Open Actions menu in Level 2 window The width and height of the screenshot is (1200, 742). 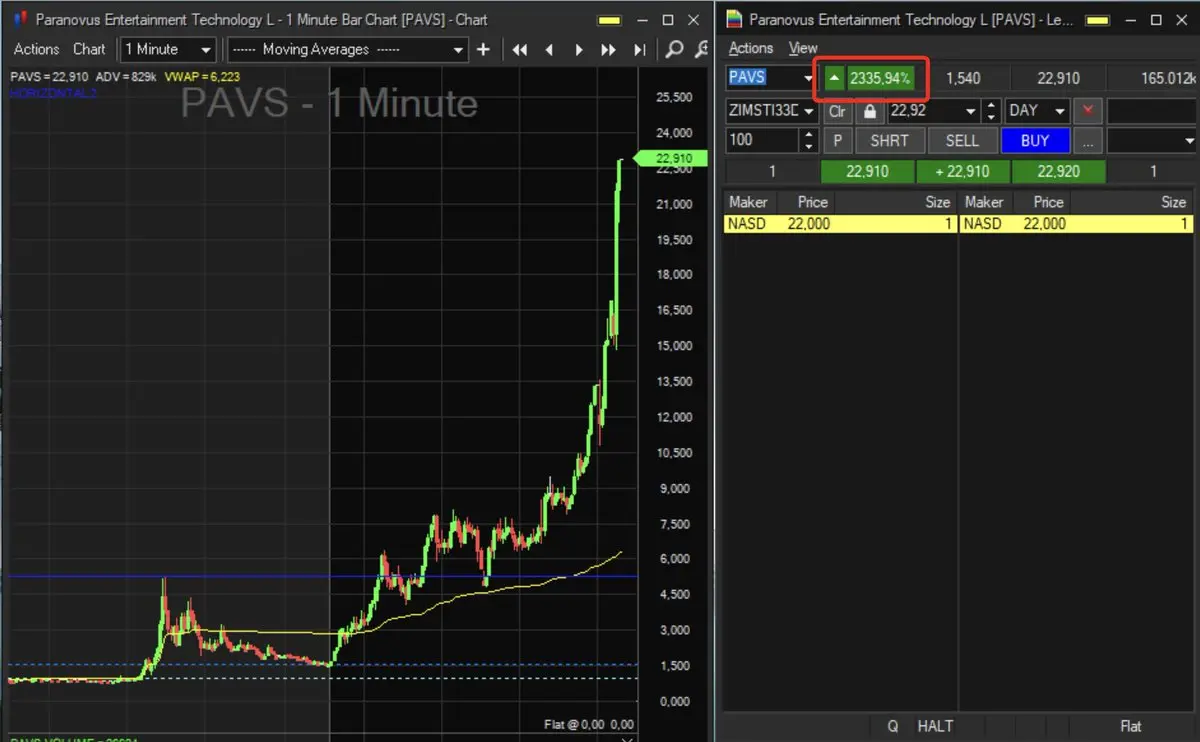point(751,48)
